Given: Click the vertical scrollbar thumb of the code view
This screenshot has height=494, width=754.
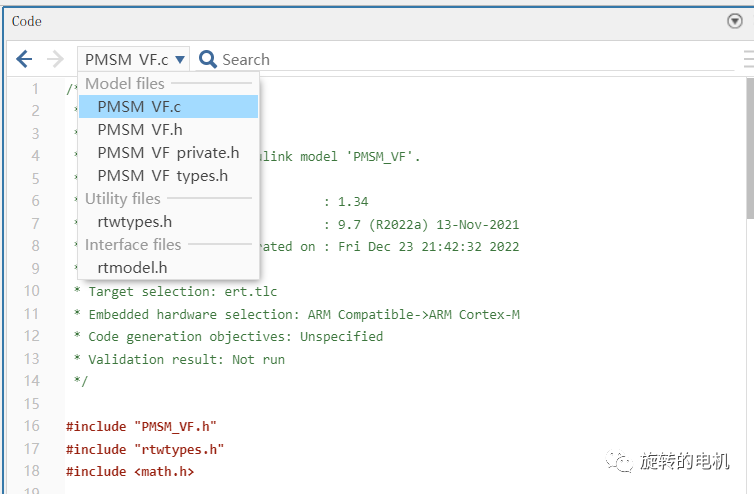Looking at the screenshot, I should pyautogui.click(x=750, y=148).
